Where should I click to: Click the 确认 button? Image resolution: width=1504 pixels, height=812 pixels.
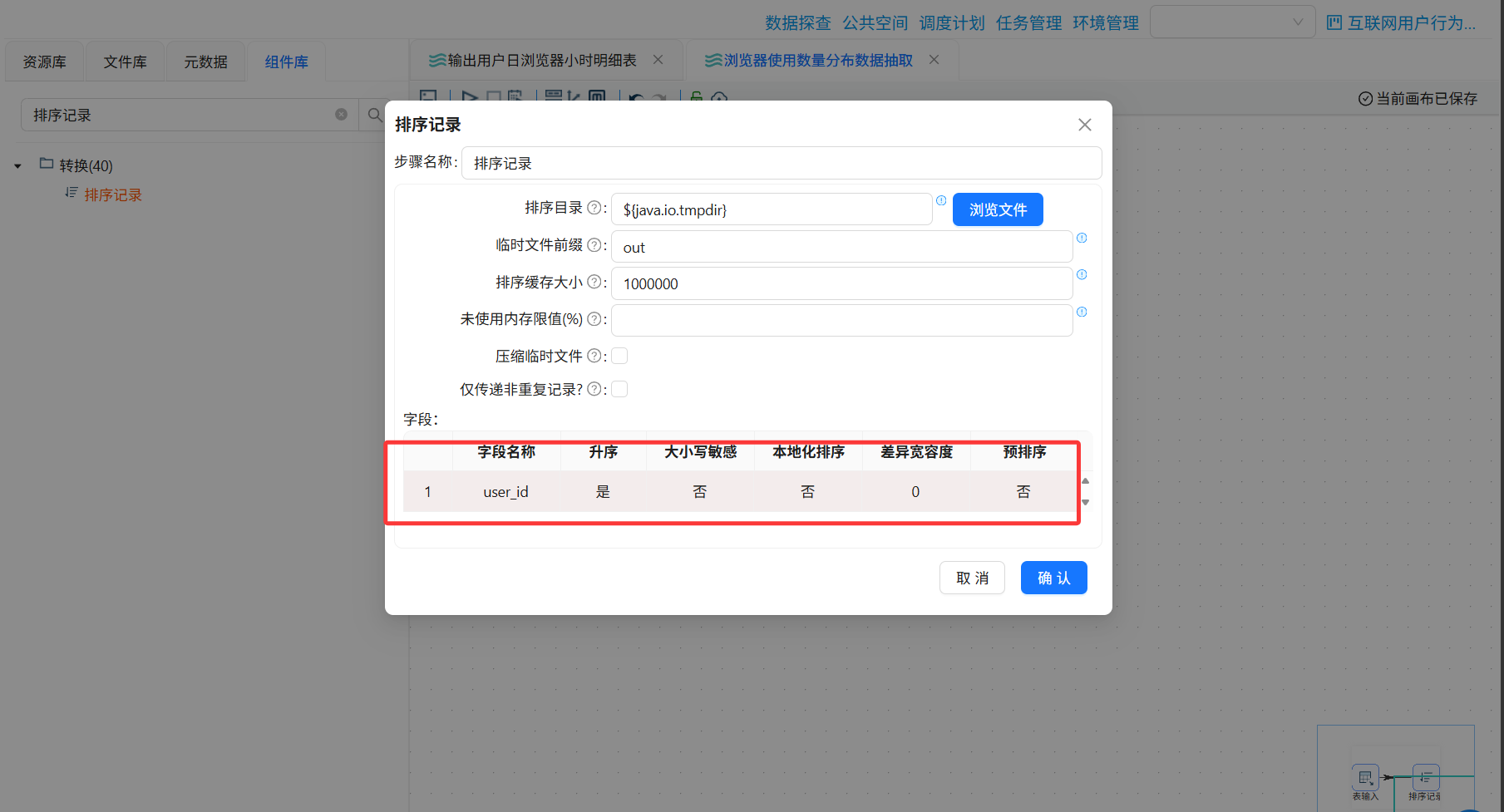coord(1053,578)
